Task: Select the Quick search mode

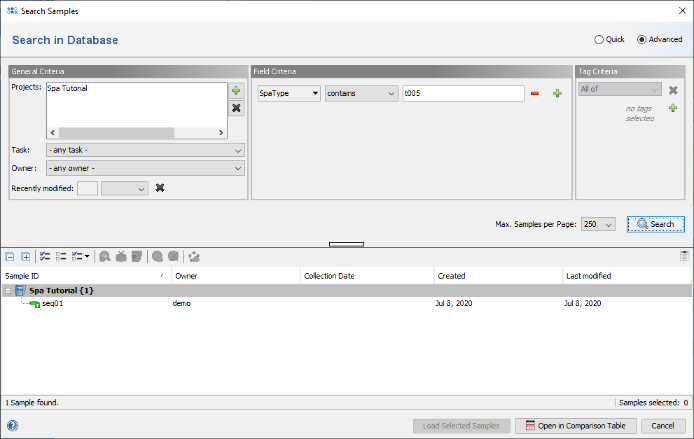Action: tap(599, 40)
